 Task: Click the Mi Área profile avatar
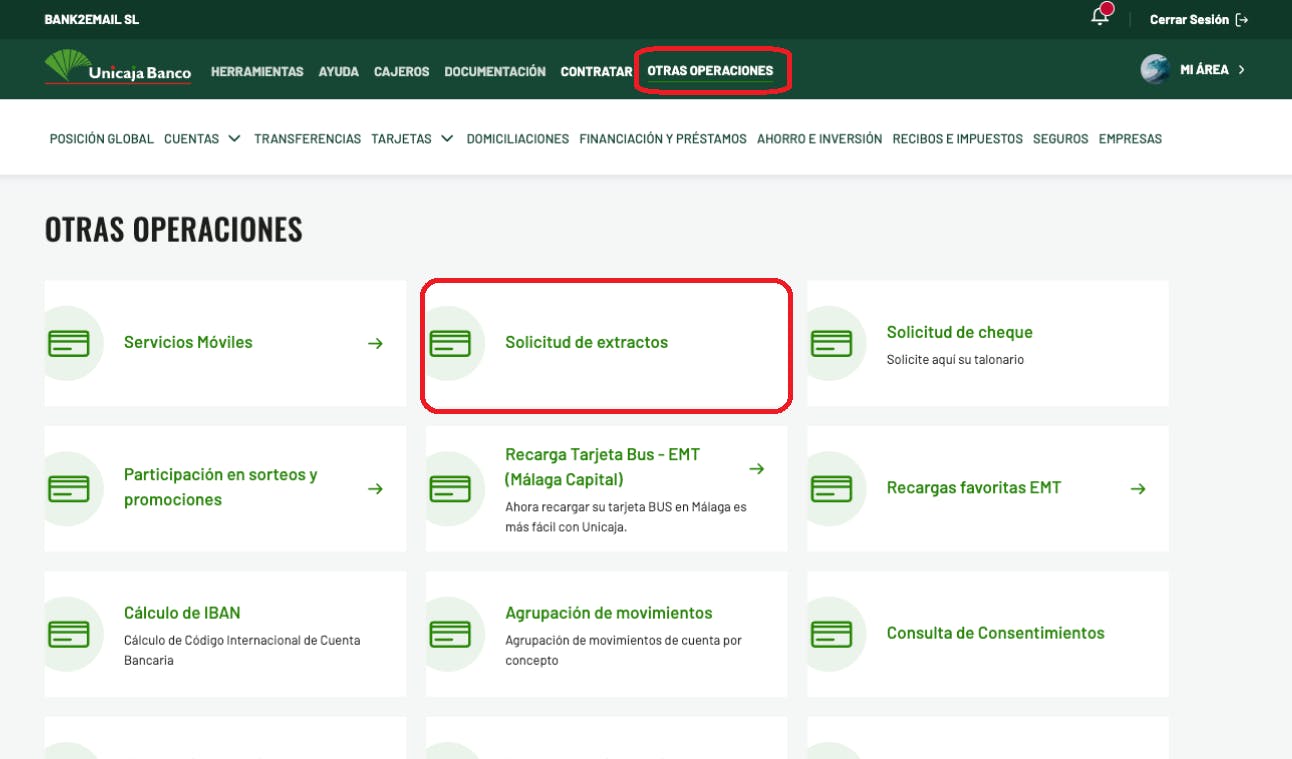[x=1156, y=69]
